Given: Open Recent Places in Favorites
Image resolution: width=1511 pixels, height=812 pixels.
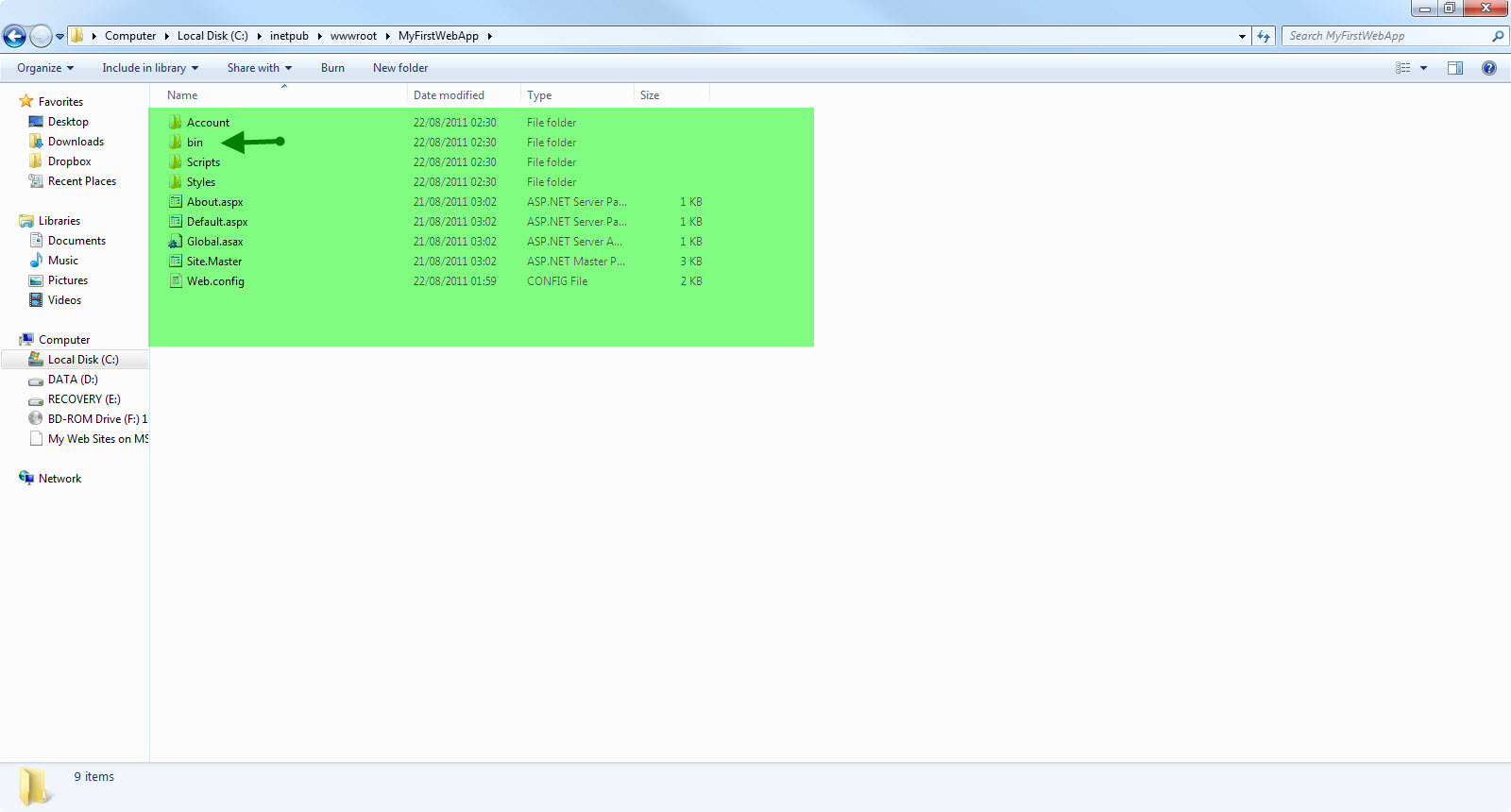Looking at the screenshot, I should (x=81, y=181).
